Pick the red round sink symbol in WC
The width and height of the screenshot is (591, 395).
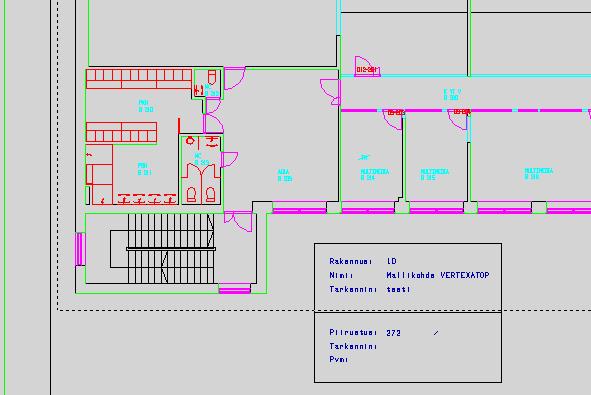tap(190, 141)
